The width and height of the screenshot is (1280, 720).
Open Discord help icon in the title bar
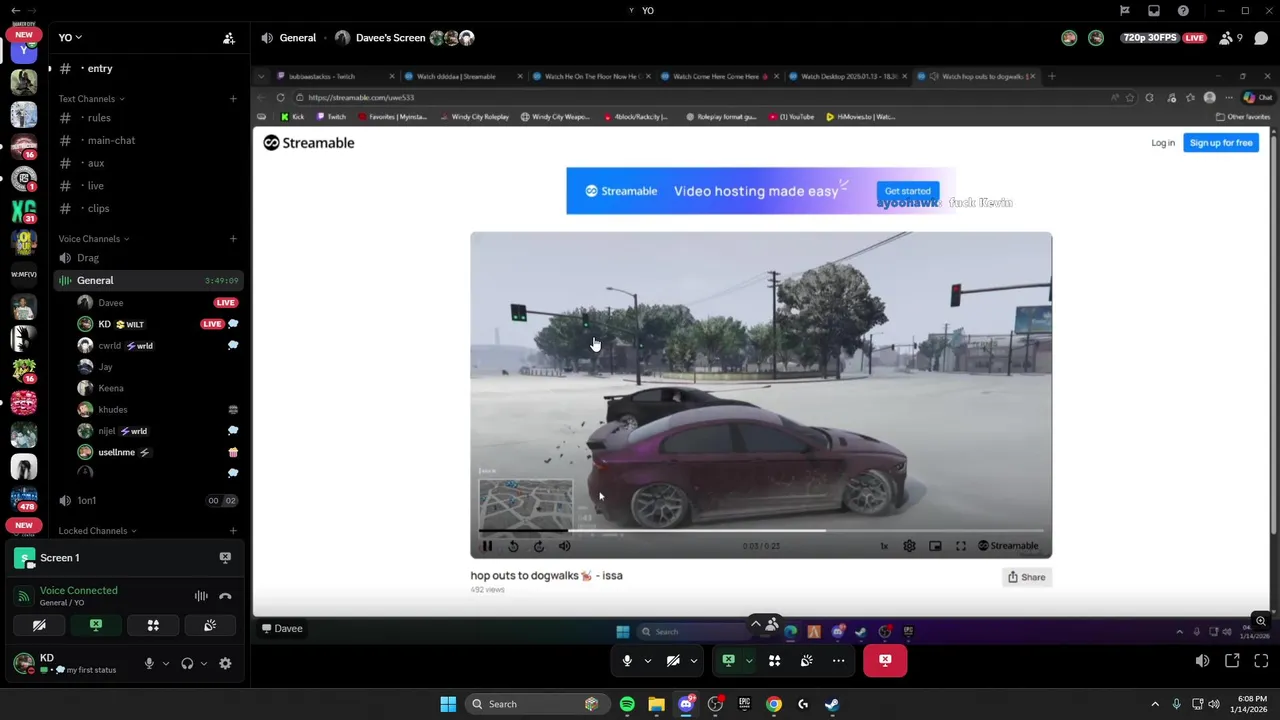pos(1184,11)
